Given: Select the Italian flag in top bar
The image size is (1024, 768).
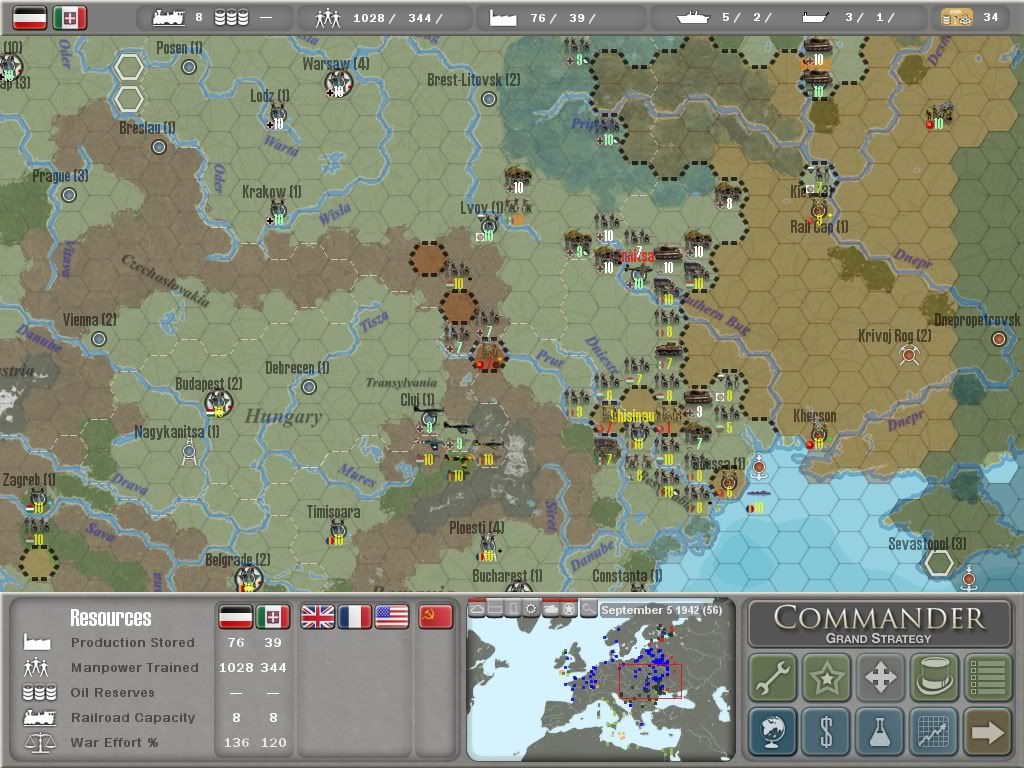Looking at the screenshot, I should click(x=70, y=18).
